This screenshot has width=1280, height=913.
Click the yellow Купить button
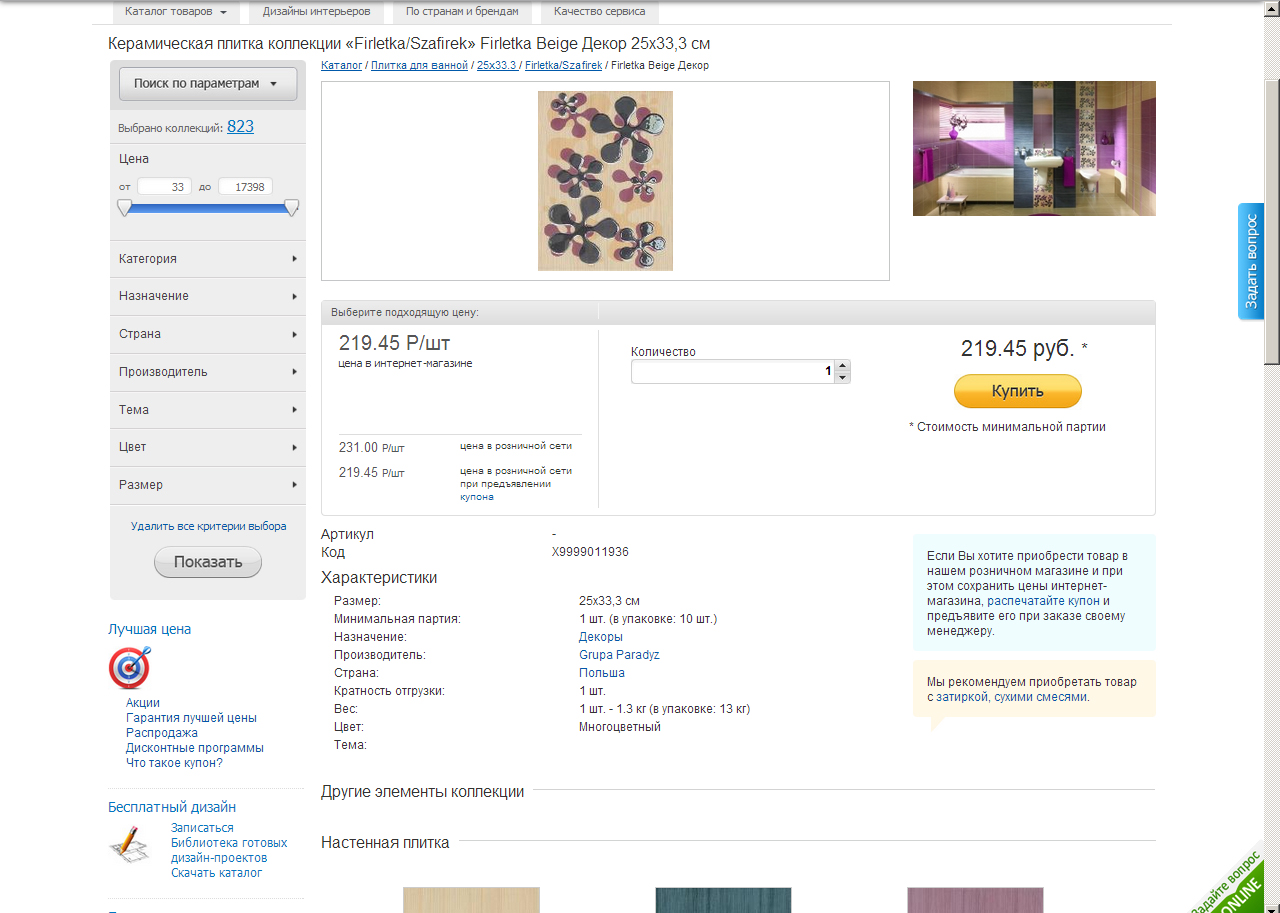(1018, 391)
